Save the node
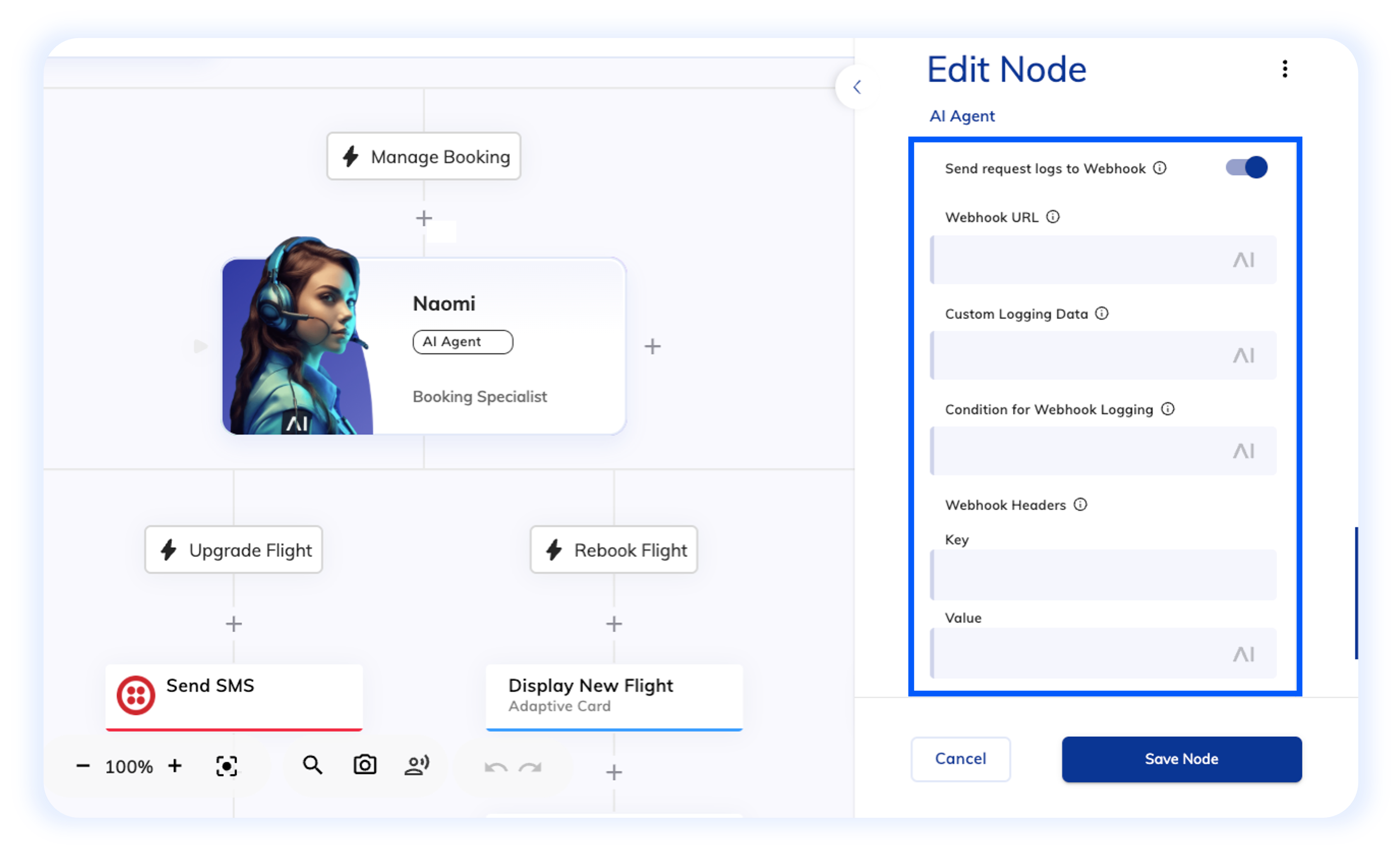The width and height of the screenshot is (1400, 856). [x=1181, y=759]
